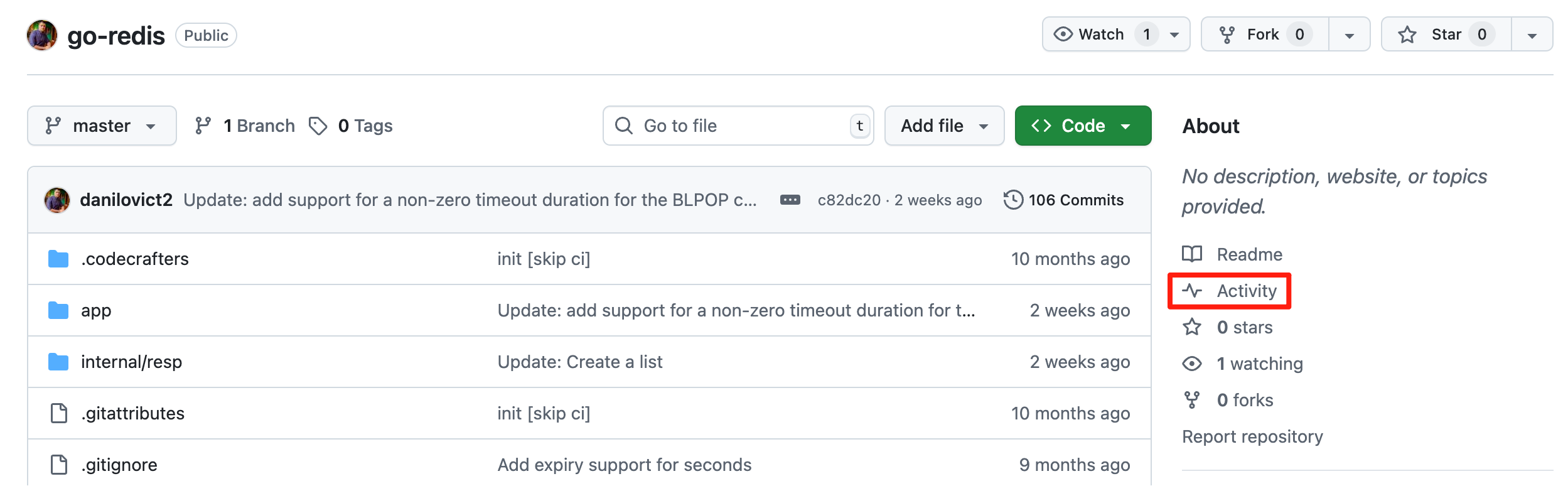Open the 1 Branch link
Screen dimensions: 1568x486
[245, 126]
